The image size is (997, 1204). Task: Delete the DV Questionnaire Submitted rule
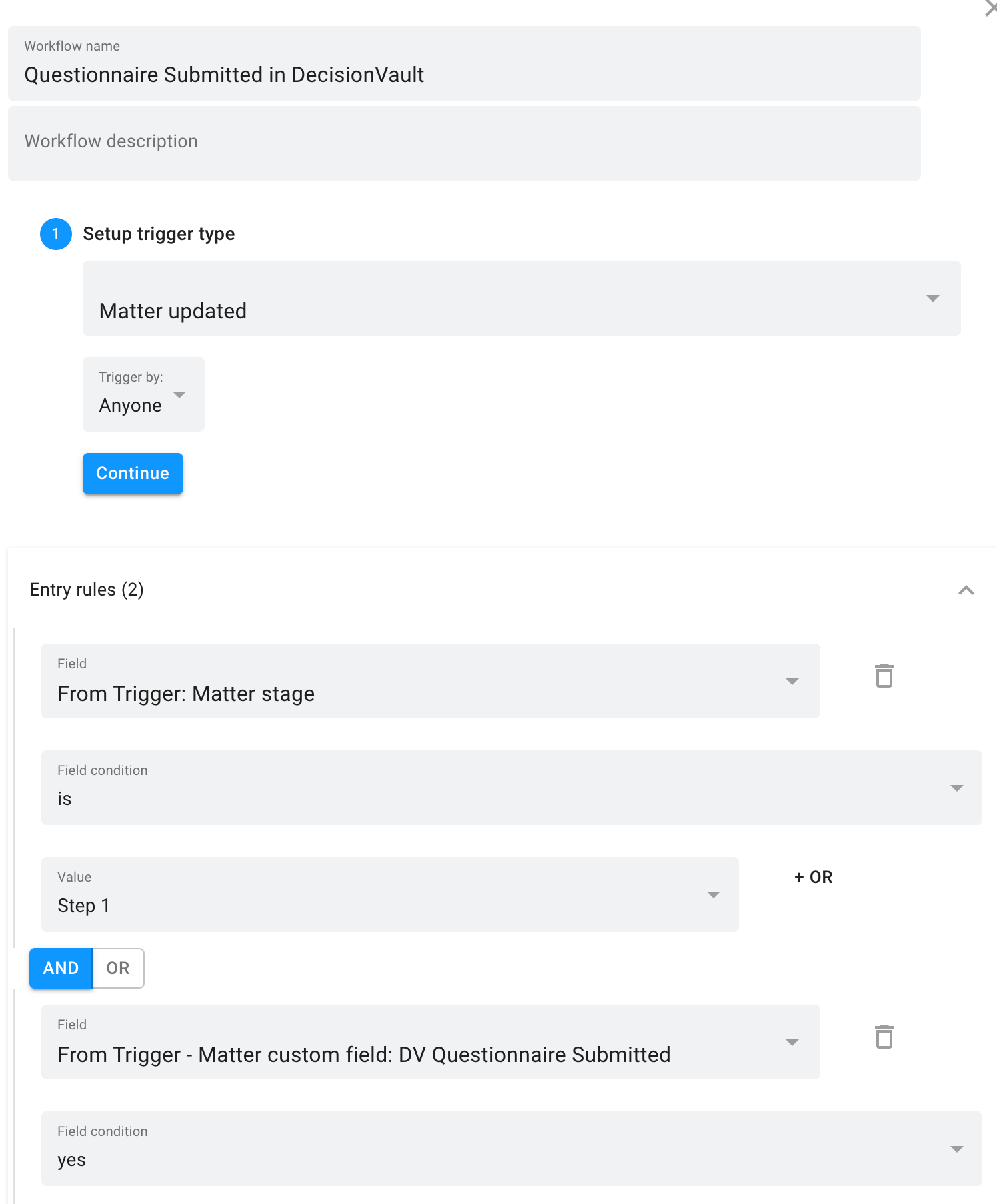click(x=884, y=1037)
